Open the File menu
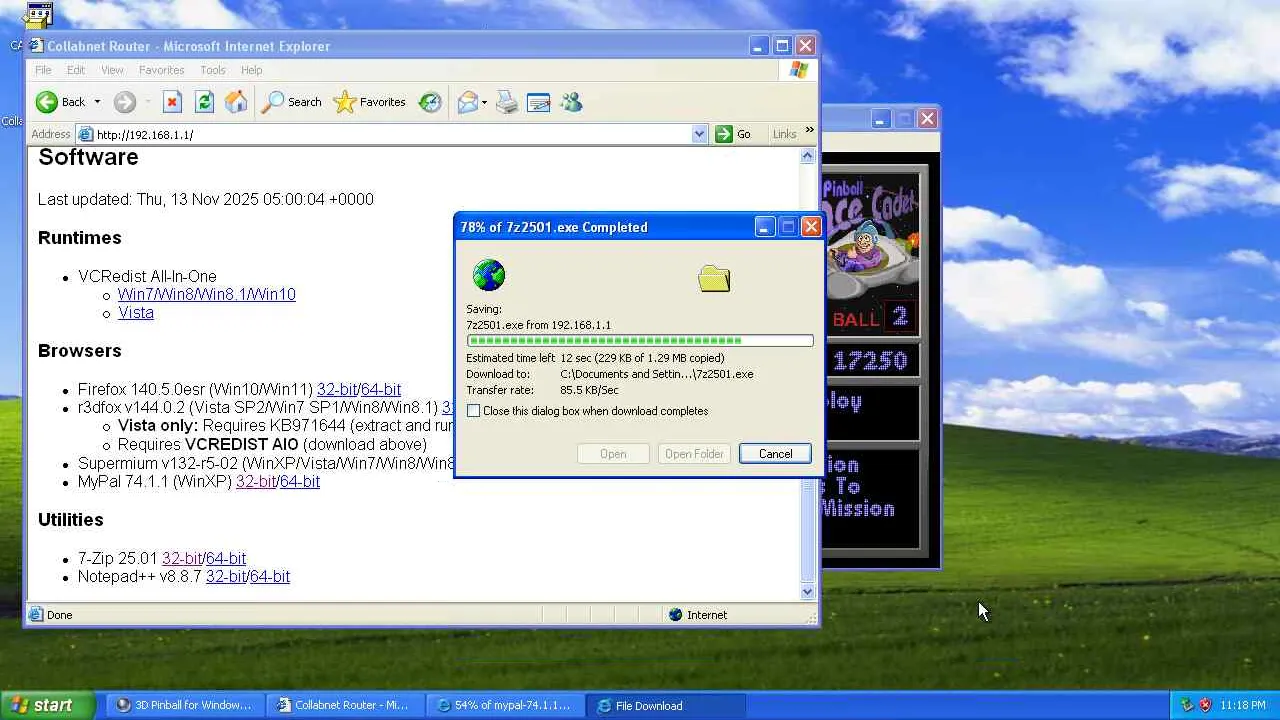 (43, 70)
